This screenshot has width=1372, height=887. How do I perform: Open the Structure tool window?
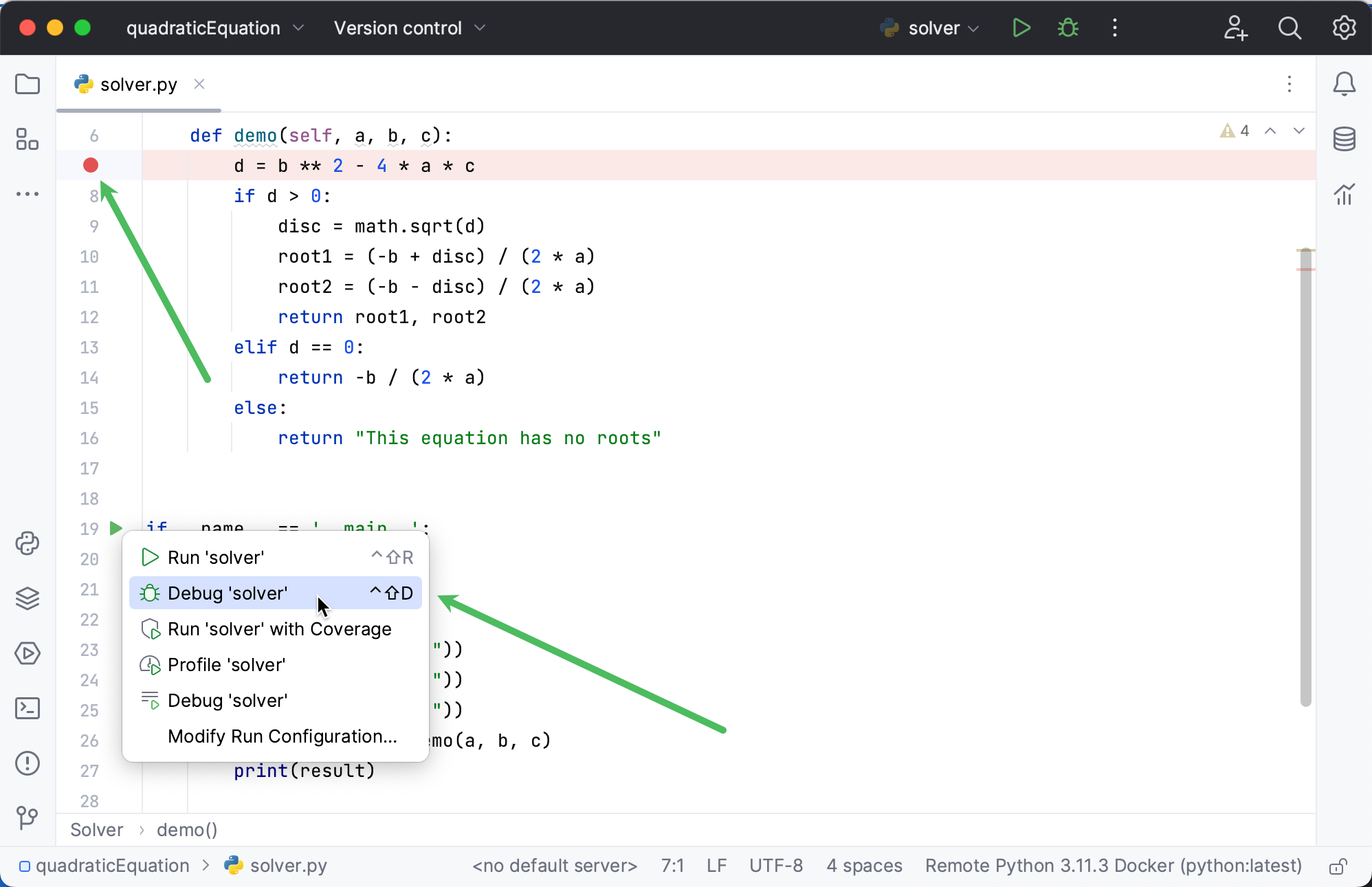(x=27, y=140)
